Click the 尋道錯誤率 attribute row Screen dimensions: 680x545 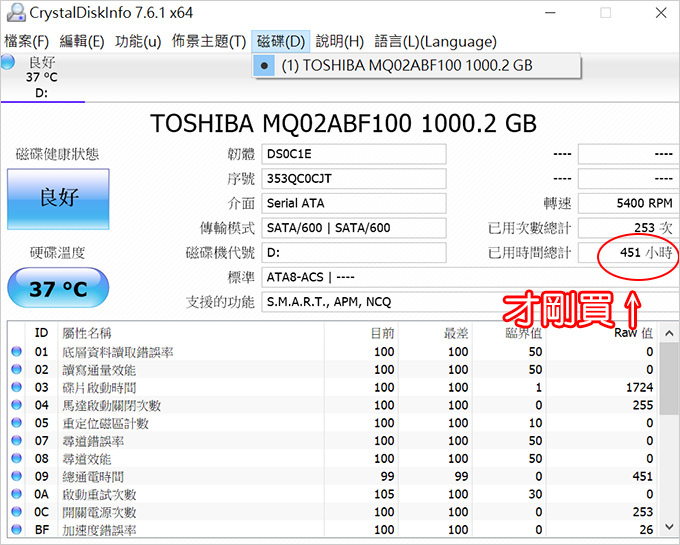click(x=333, y=441)
